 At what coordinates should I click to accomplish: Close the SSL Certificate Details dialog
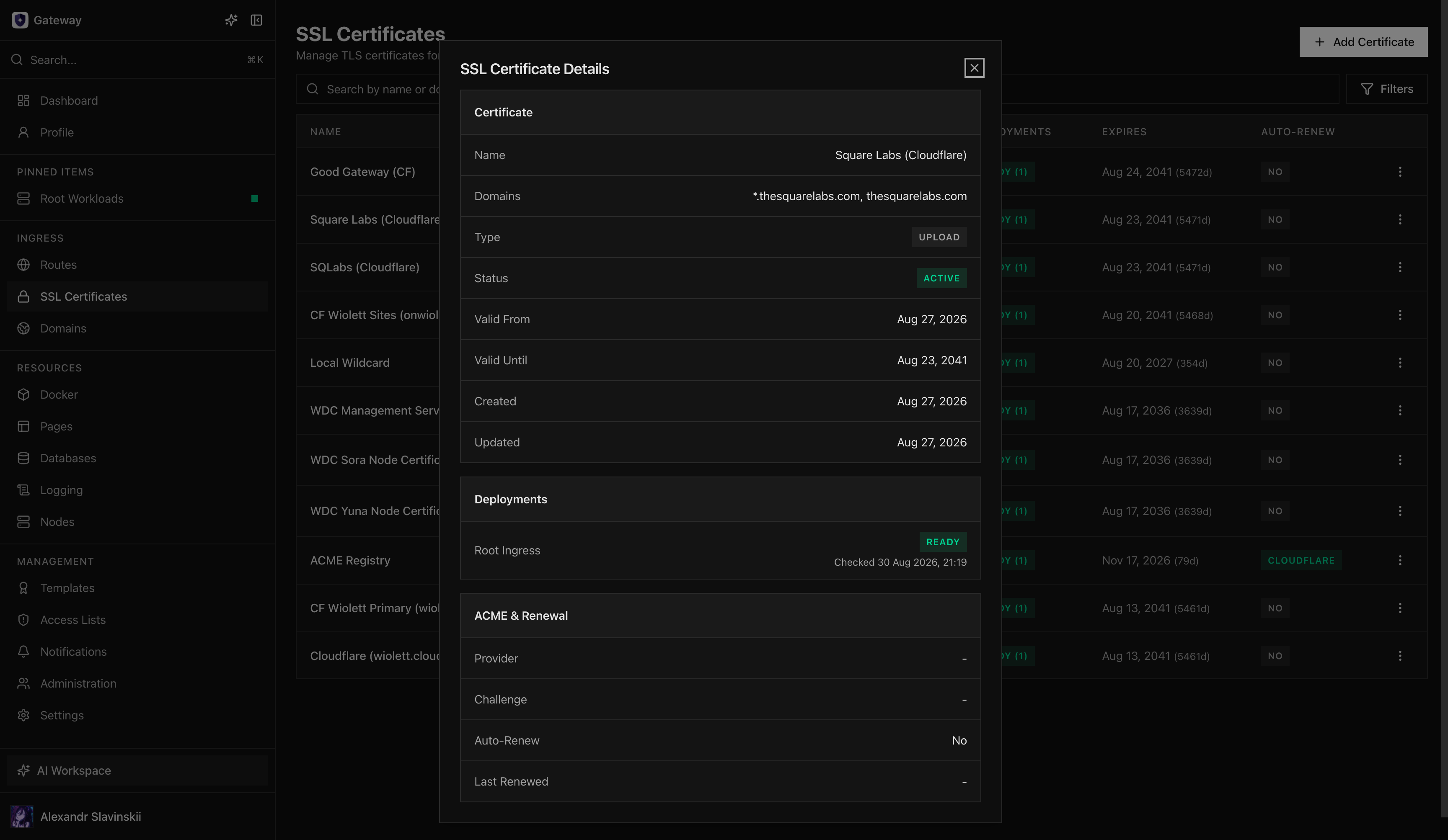pos(974,68)
